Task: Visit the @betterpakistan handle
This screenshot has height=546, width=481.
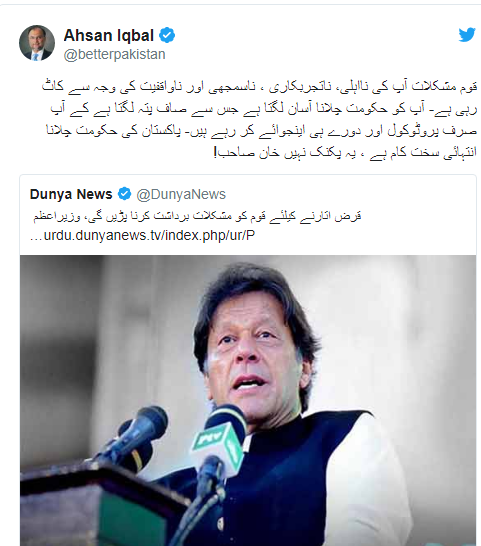Action: (x=114, y=55)
